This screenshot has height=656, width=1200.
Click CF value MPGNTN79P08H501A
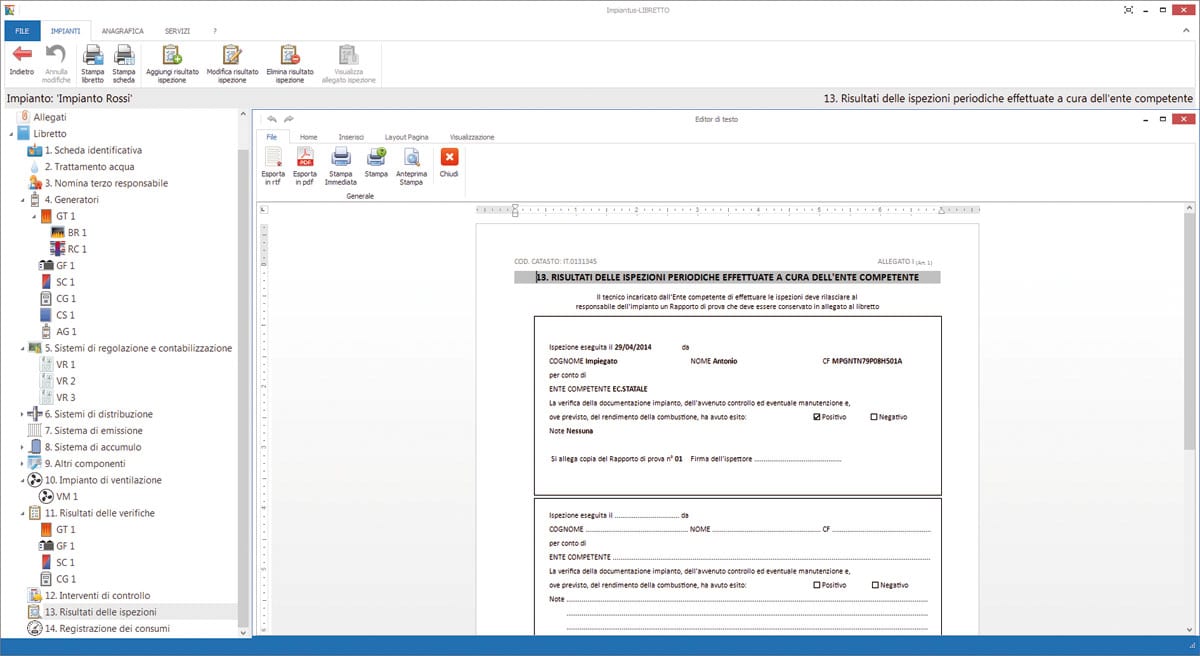[x=867, y=360]
